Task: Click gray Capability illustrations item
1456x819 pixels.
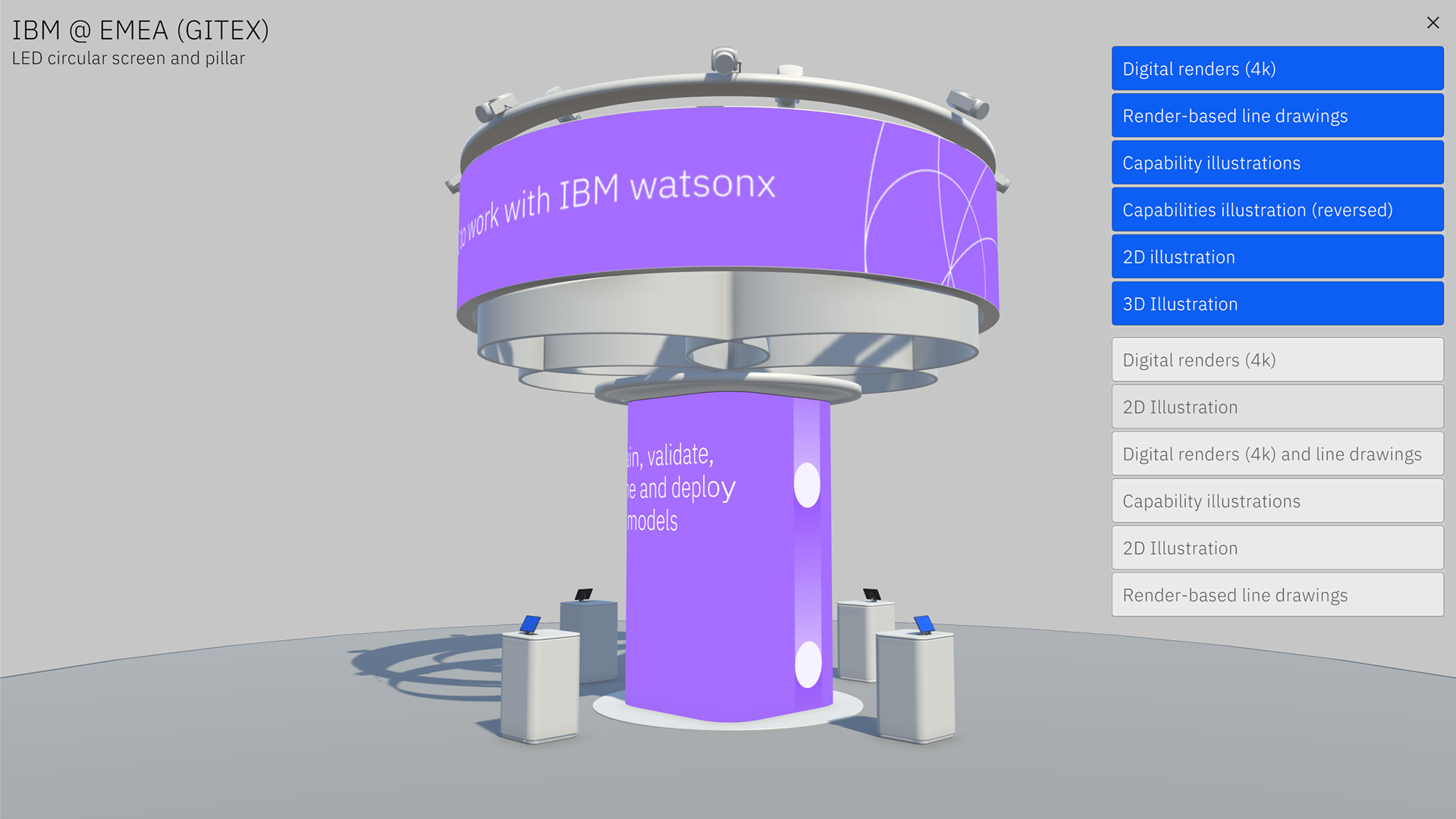Action: (1277, 501)
